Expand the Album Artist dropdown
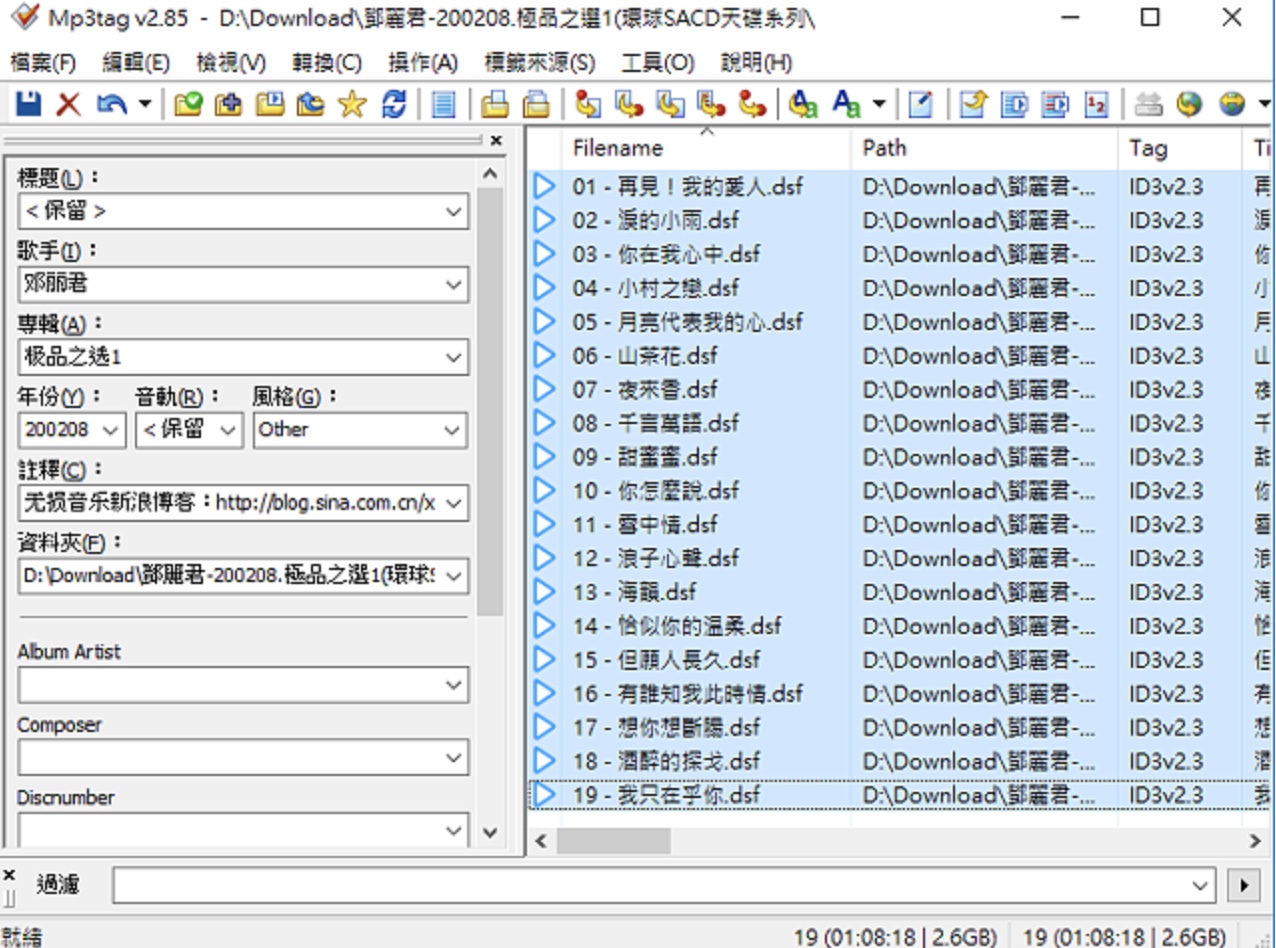This screenshot has height=948, width=1276. pyautogui.click(x=453, y=685)
